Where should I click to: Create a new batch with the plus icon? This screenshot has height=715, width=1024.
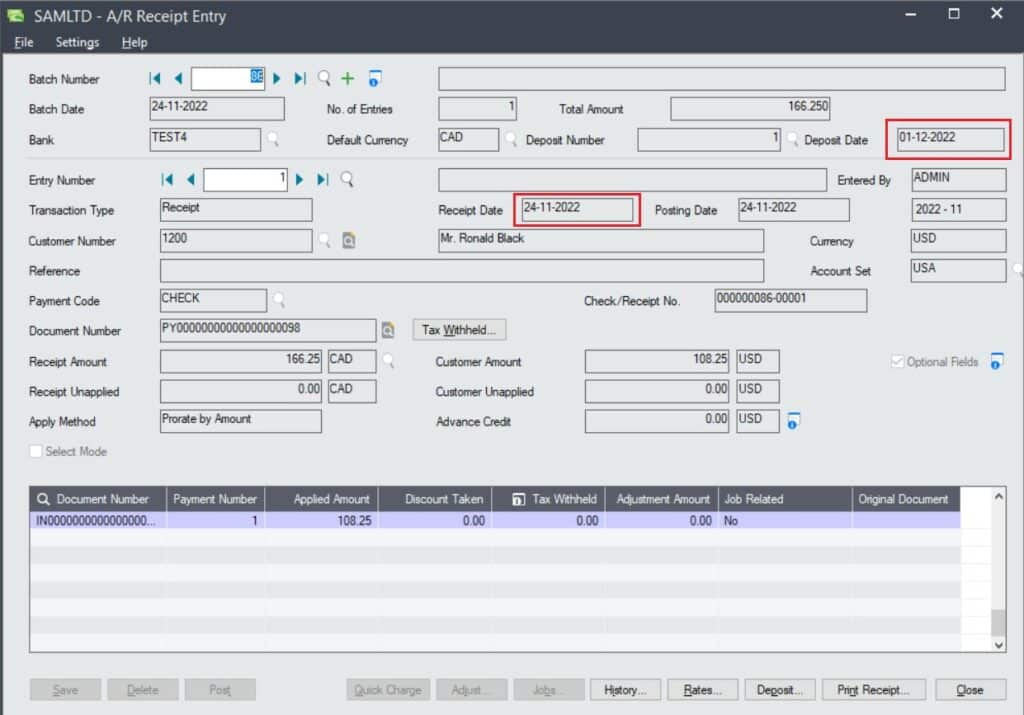[347, 78]
